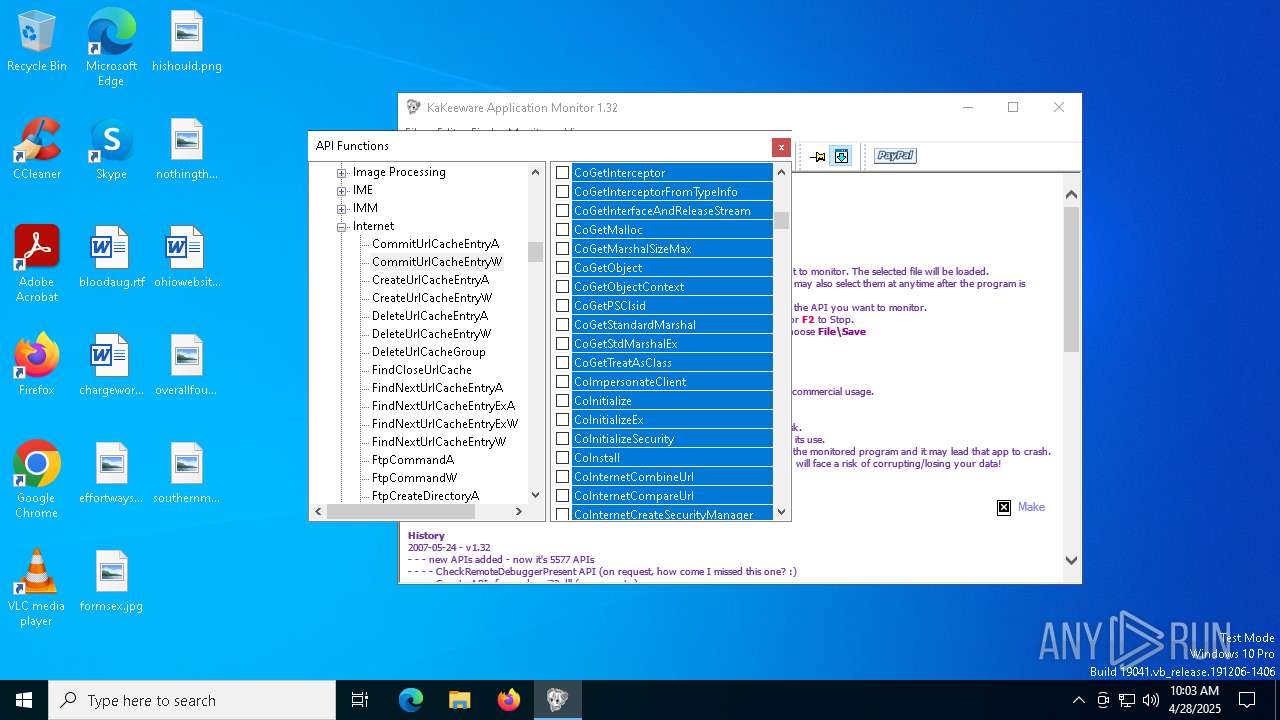Select FtpCreateDirectoryA in the tree

pyautogui.click(x=425, y=496)
